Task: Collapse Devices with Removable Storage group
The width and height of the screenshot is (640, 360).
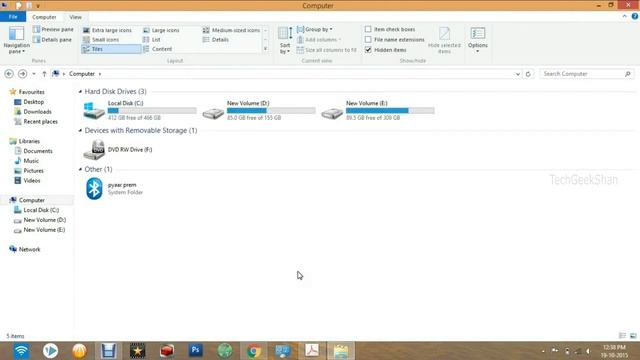Action: coord(80,131)
